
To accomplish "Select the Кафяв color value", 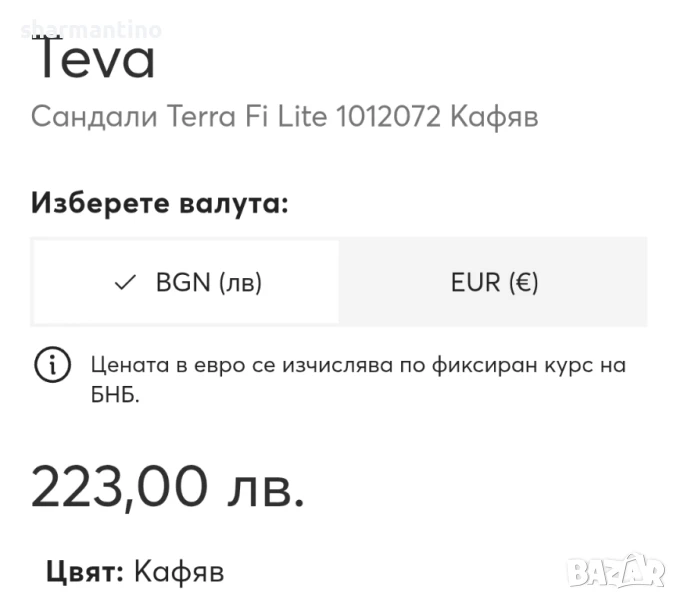I will [179, 572].
